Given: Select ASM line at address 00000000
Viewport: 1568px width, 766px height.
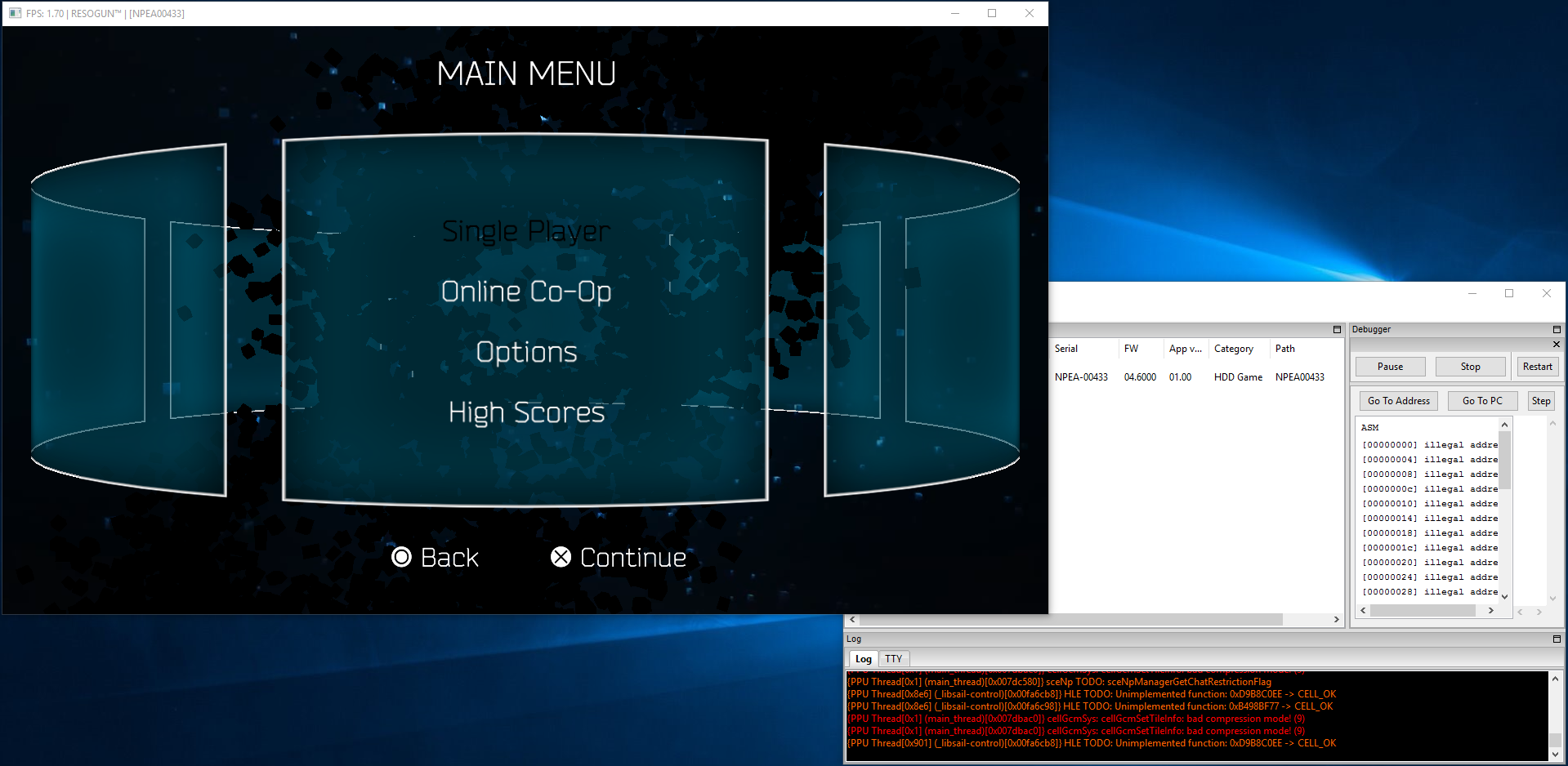Looking at the screenshot, I should tap(1429, 445).
